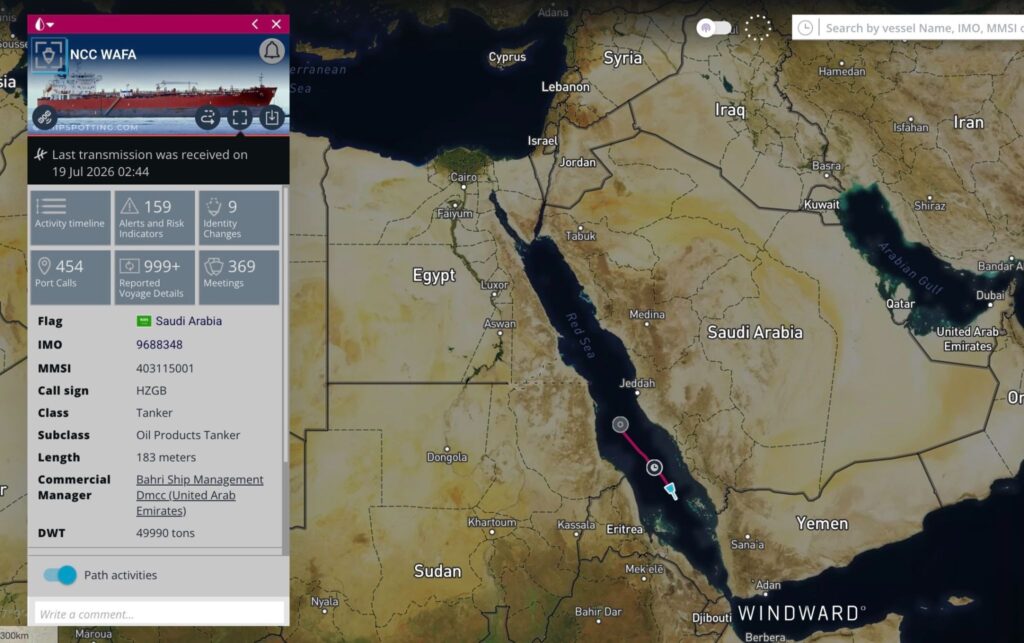1024x643 pixels.
Task: Click the IMO number 9688348 link
Action: 159,344
